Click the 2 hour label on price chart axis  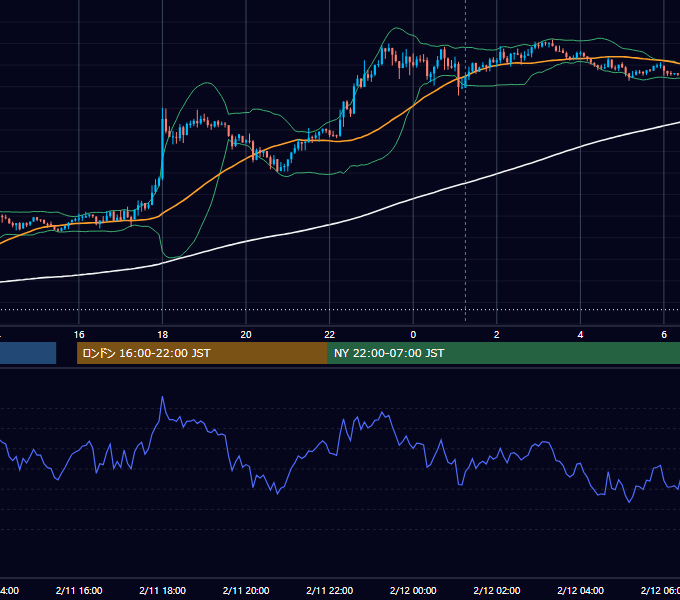497,335
